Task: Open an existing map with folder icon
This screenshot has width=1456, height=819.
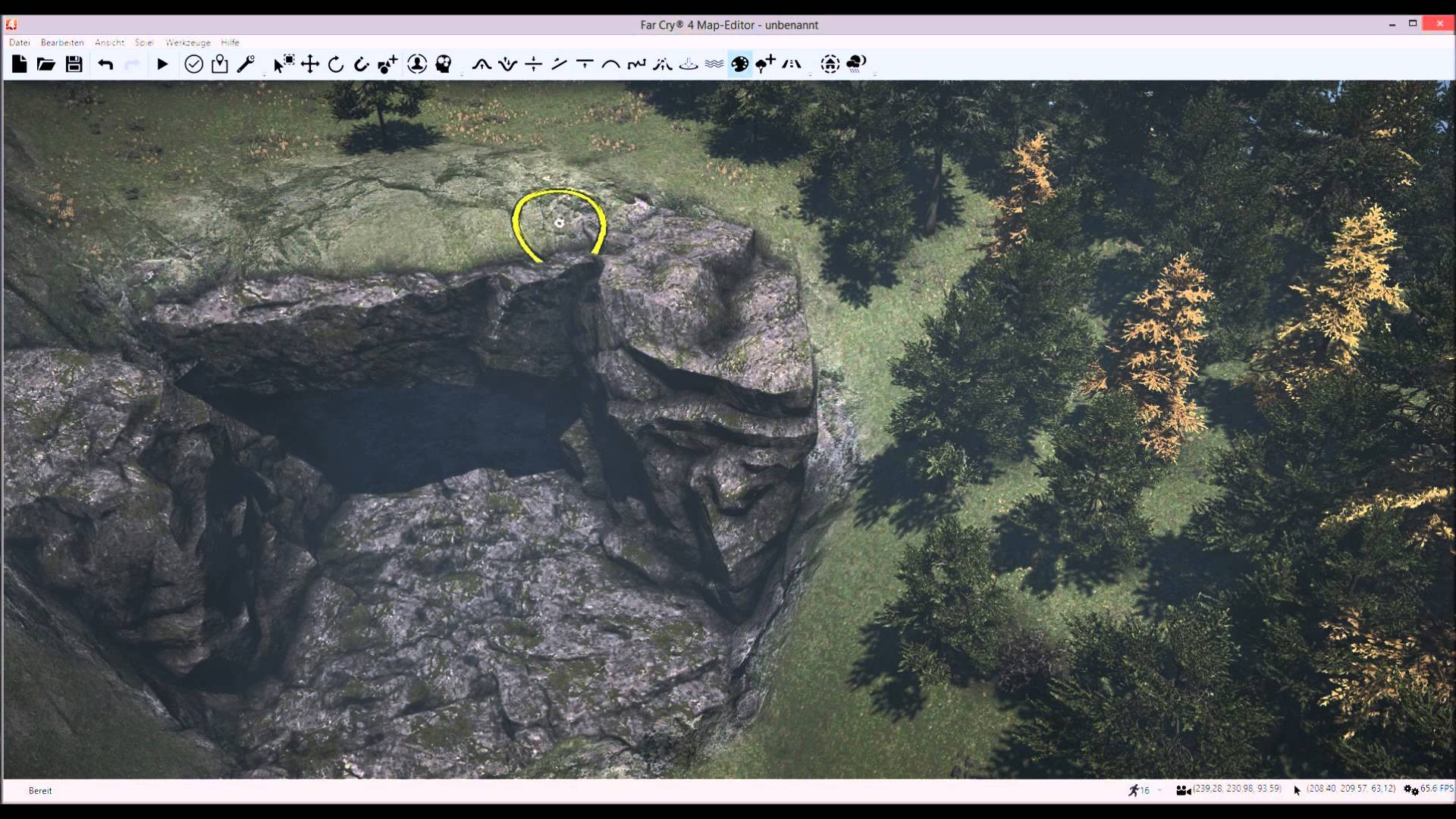Action: click(x=46, y=64)
